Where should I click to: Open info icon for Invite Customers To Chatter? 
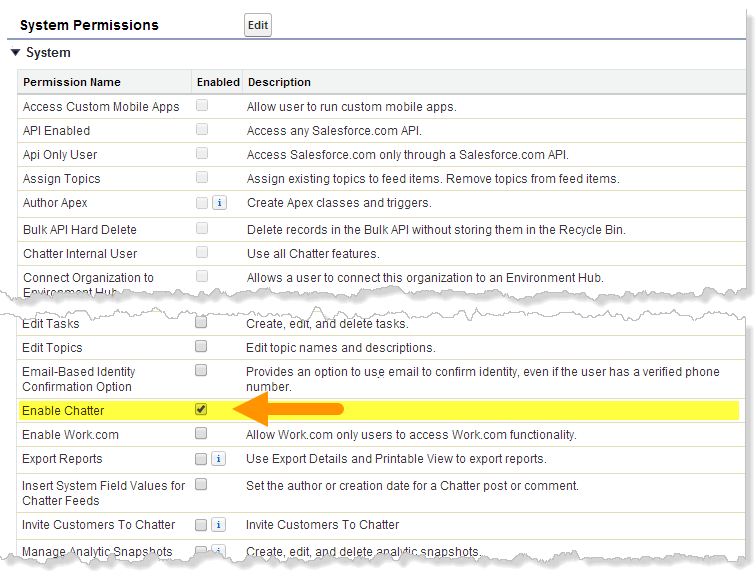(x=219, y=525)
